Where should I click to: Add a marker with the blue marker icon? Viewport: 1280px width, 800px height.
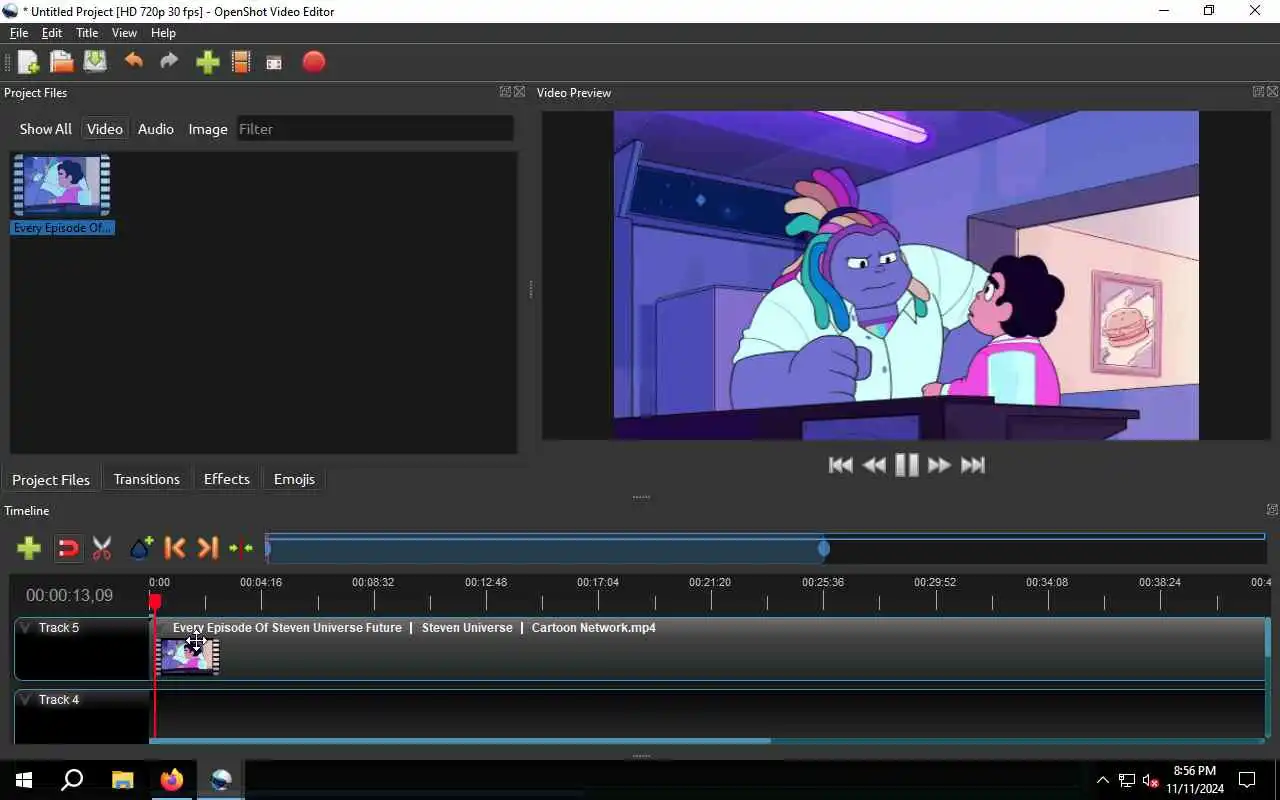141,547
